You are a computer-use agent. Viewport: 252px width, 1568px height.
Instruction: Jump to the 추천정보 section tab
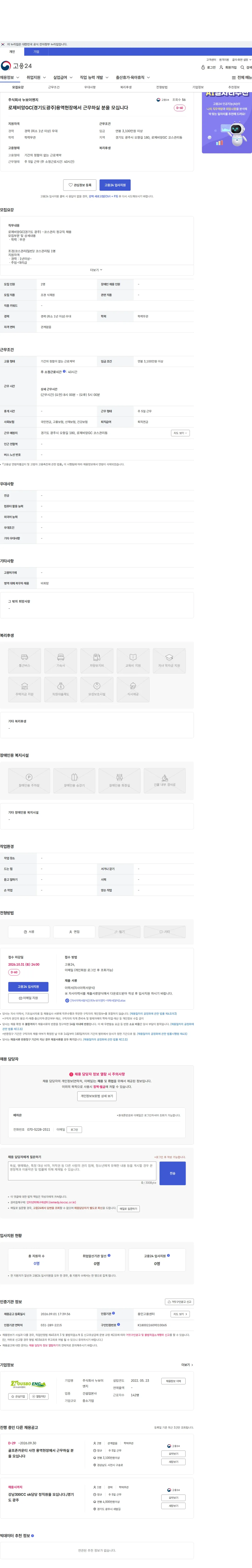tap(234, 87)
